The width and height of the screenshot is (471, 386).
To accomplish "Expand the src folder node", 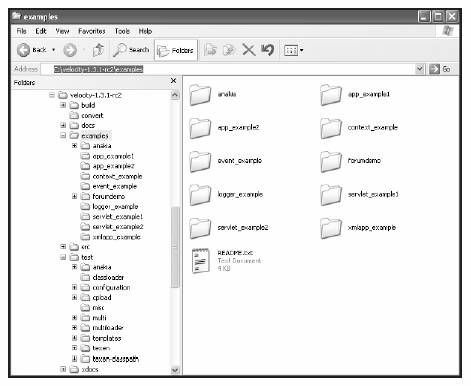I will pyautogui.click(x=63, y=247).
